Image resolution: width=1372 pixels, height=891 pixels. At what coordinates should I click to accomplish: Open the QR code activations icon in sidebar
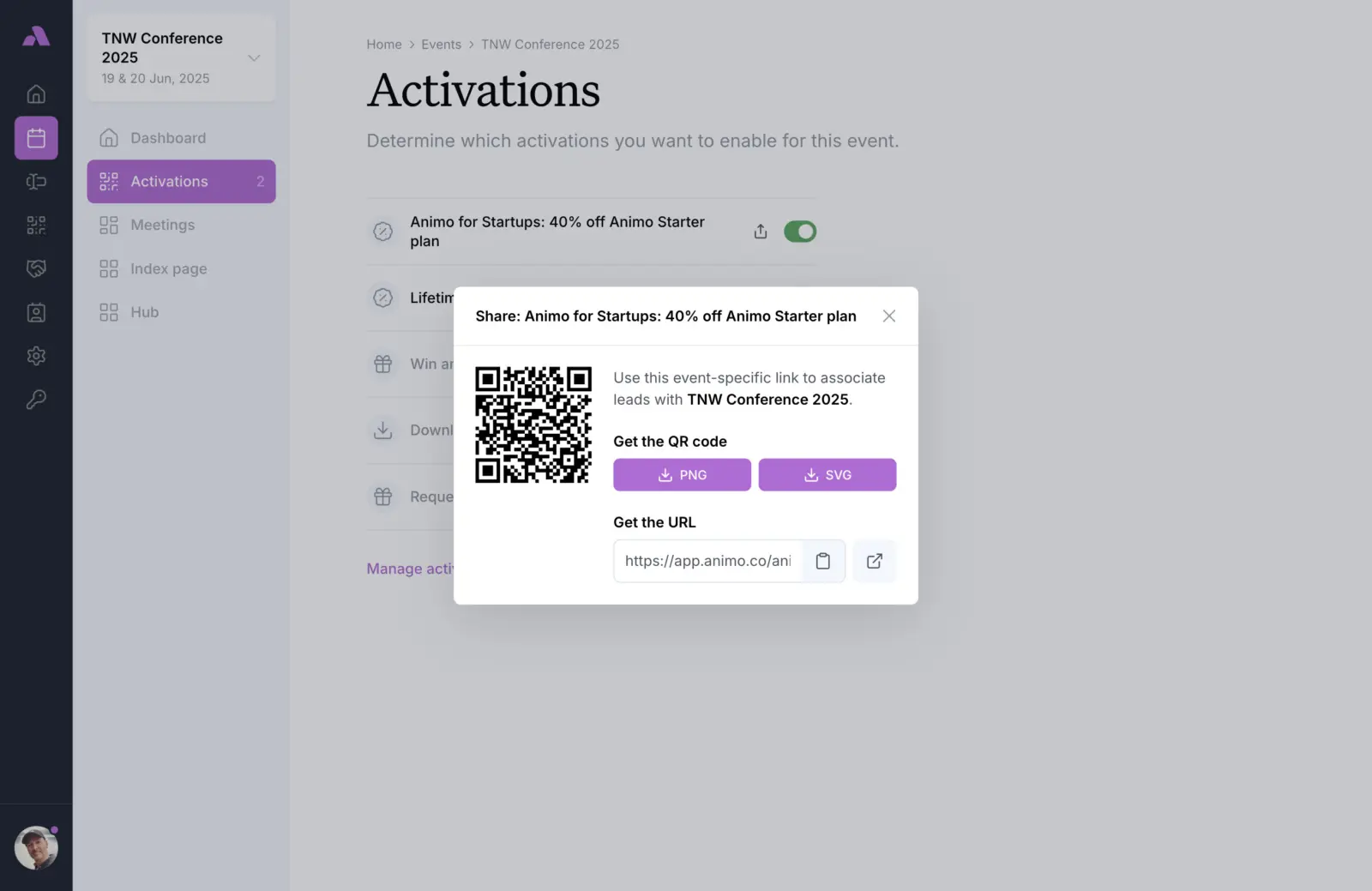tap(36, 225)
